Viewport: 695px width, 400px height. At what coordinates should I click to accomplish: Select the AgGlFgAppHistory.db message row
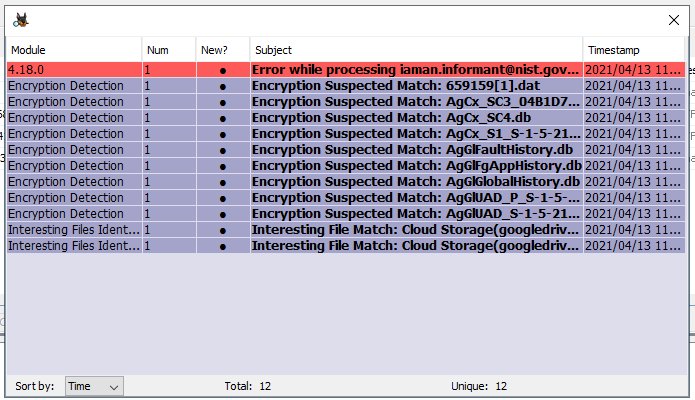pos(346,165)
